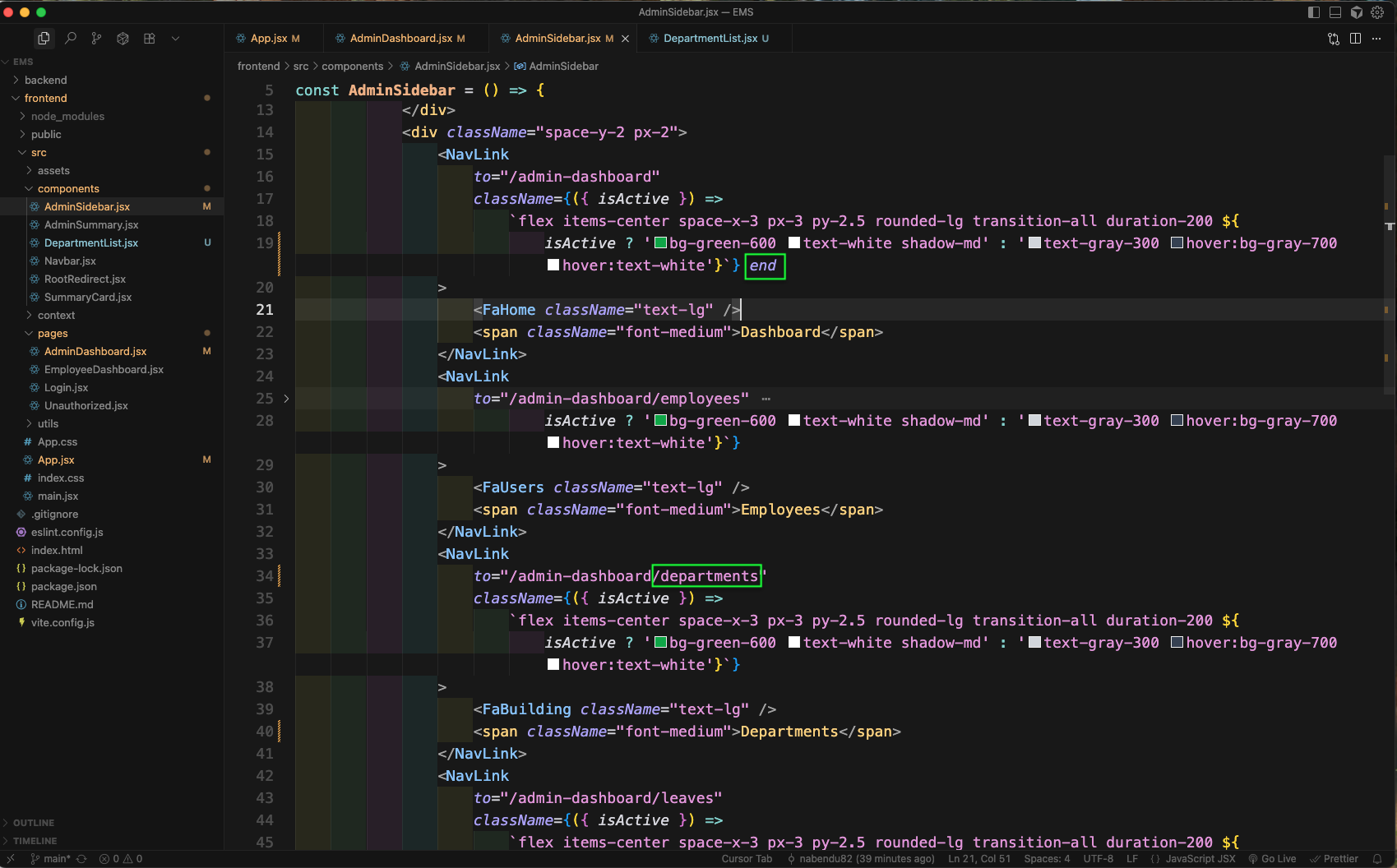Change language mode JavaScript JSX

point(1200,859)
